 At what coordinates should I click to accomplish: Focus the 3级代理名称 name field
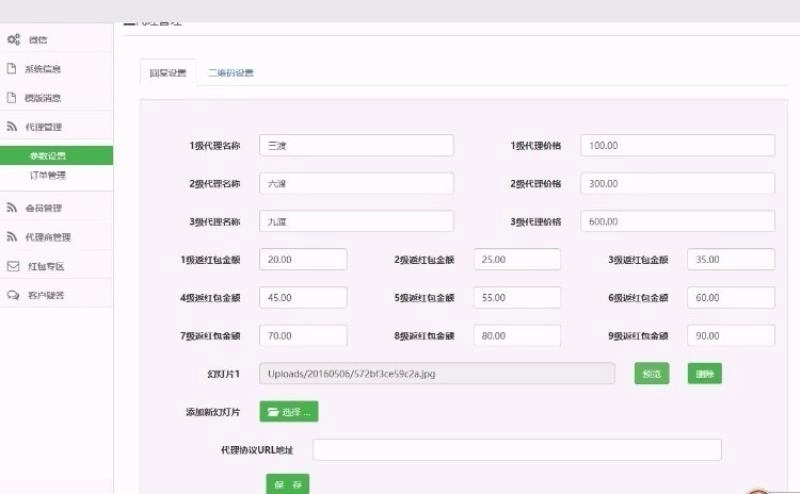[356, 221]
